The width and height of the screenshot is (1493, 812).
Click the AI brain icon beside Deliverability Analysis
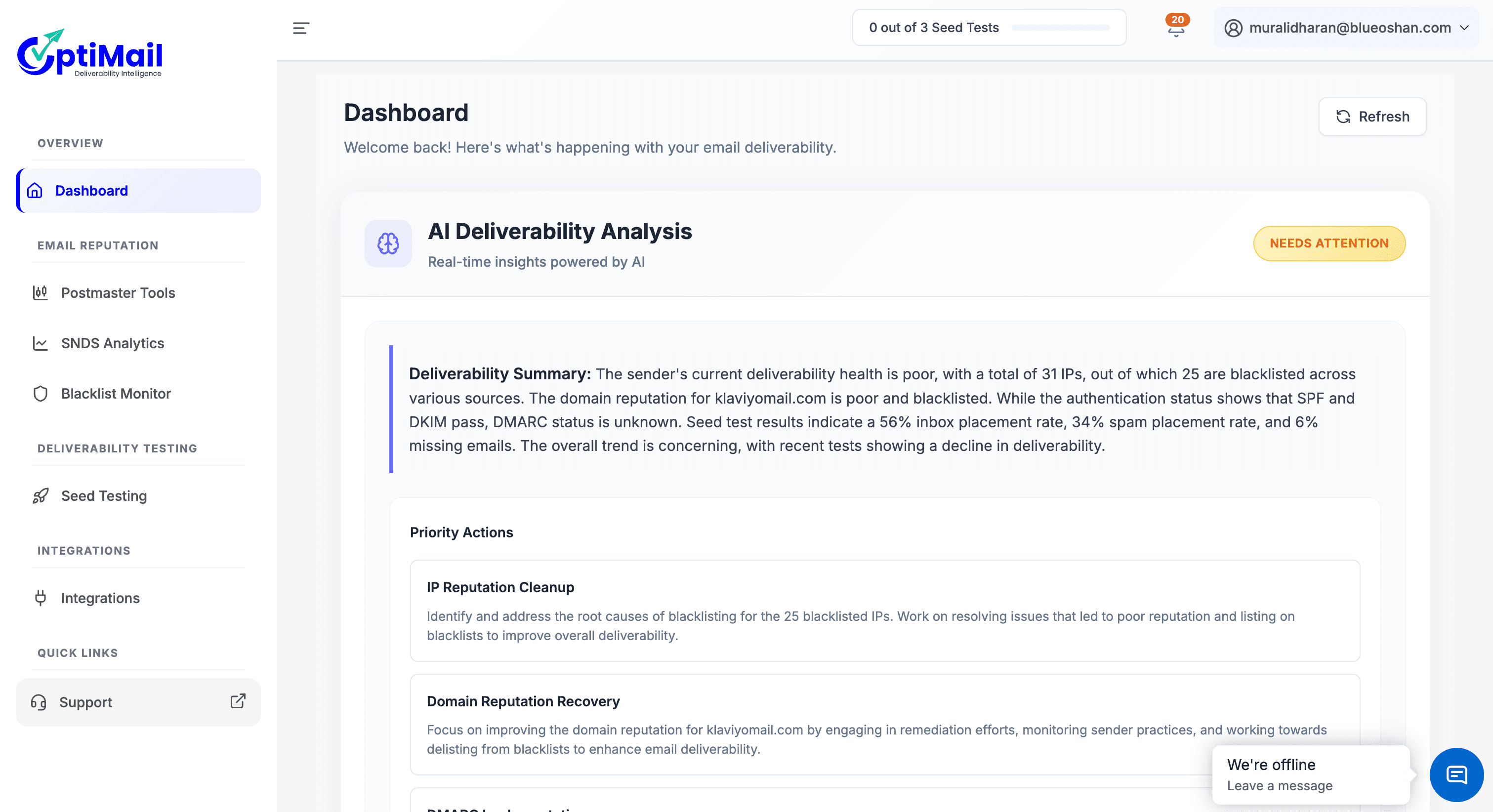point(388,244)
